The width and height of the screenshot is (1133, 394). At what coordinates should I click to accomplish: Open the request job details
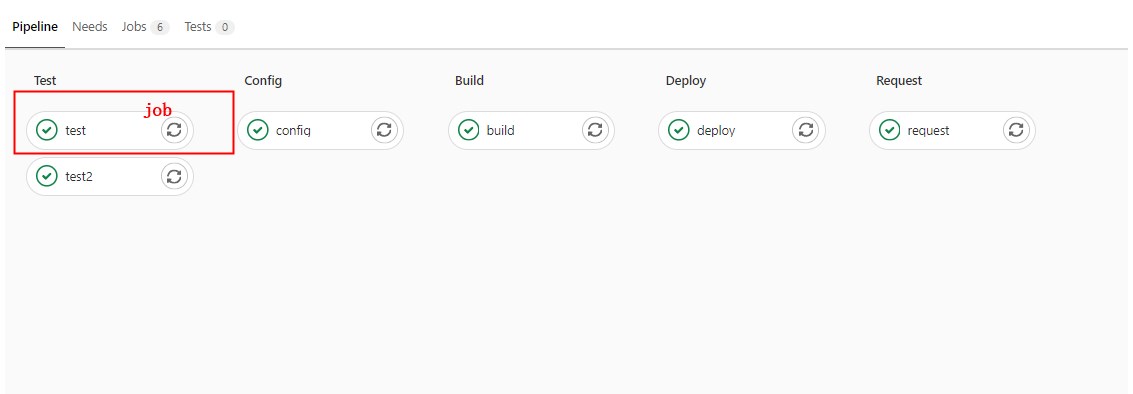point(929,131)
